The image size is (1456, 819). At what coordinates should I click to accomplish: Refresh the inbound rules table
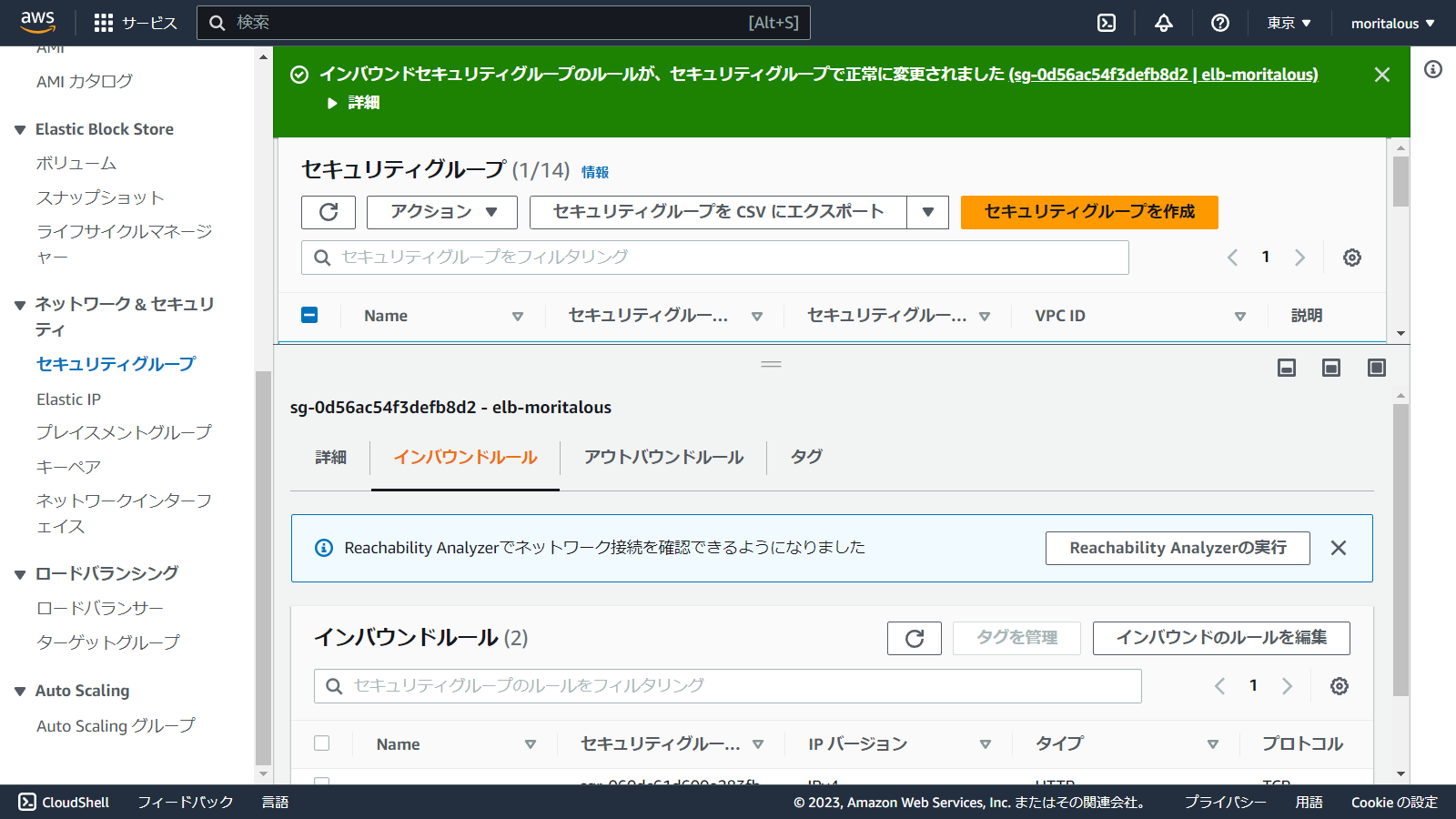(914, 638)
